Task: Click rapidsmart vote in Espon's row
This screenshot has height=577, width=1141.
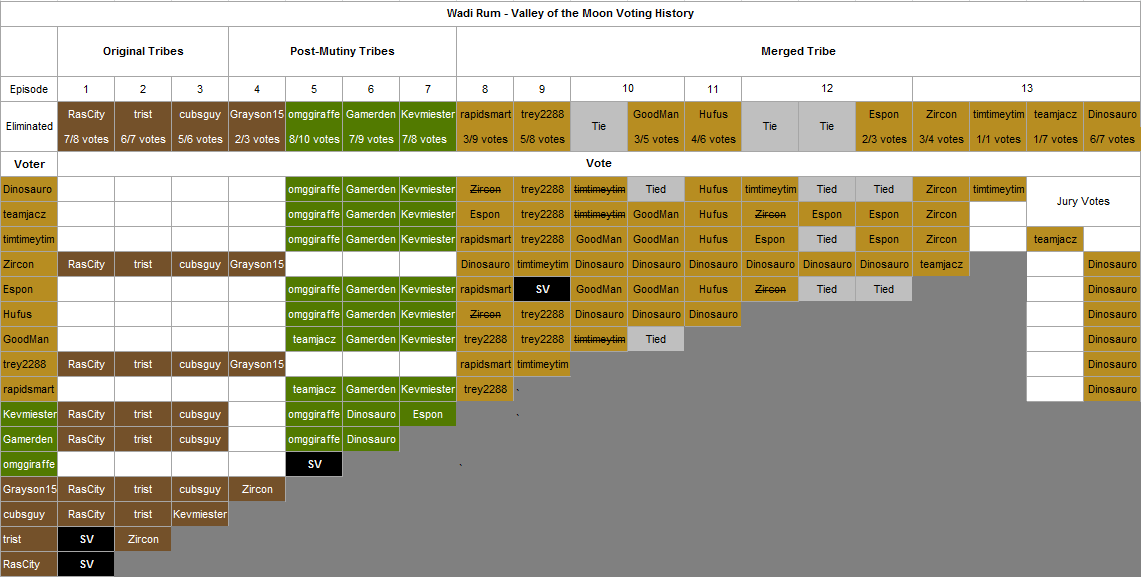Action: point(485,289)
